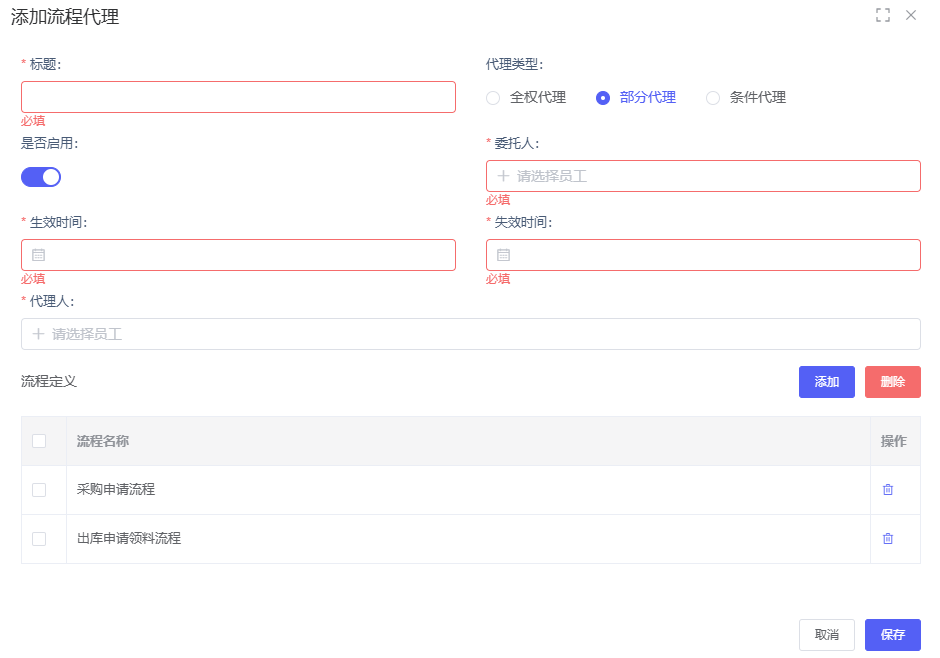940x658 pixels.
Task: Close the 添加流程代理 dialog
Action: pos(911,15)
